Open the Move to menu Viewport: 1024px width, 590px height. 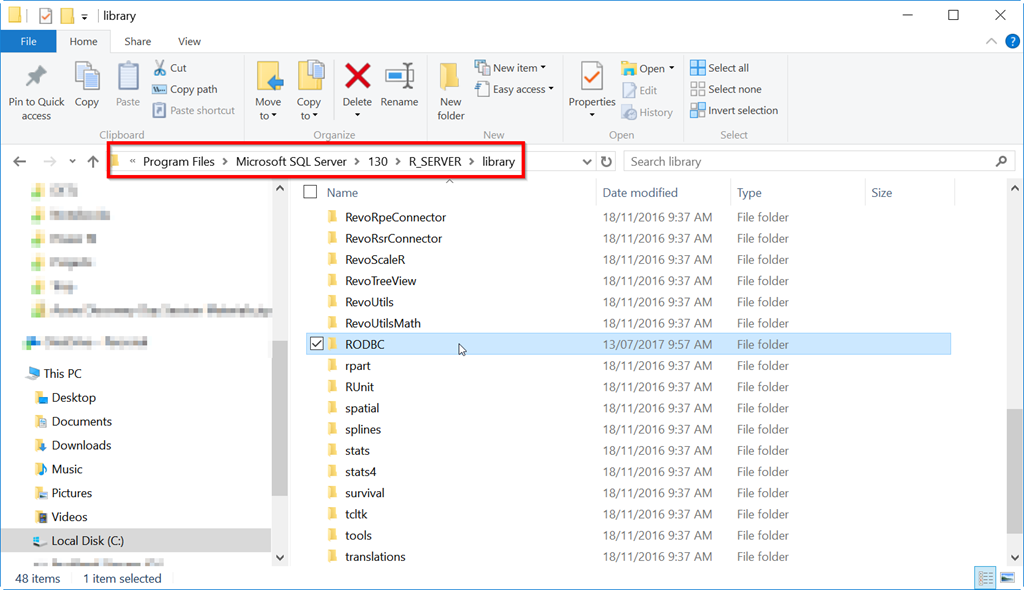point(268,91)
